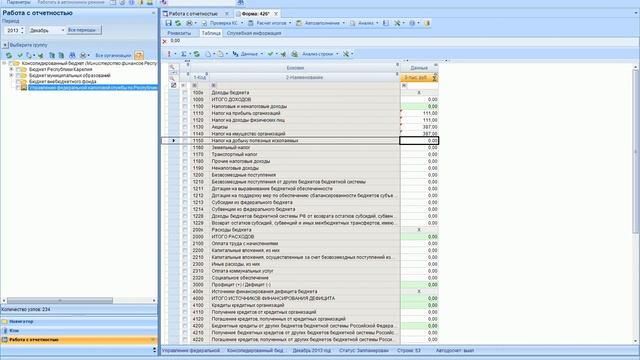Click the orange highlighted icon beside Все организации
Screen dimensions: 640x360
coord(139,55)
